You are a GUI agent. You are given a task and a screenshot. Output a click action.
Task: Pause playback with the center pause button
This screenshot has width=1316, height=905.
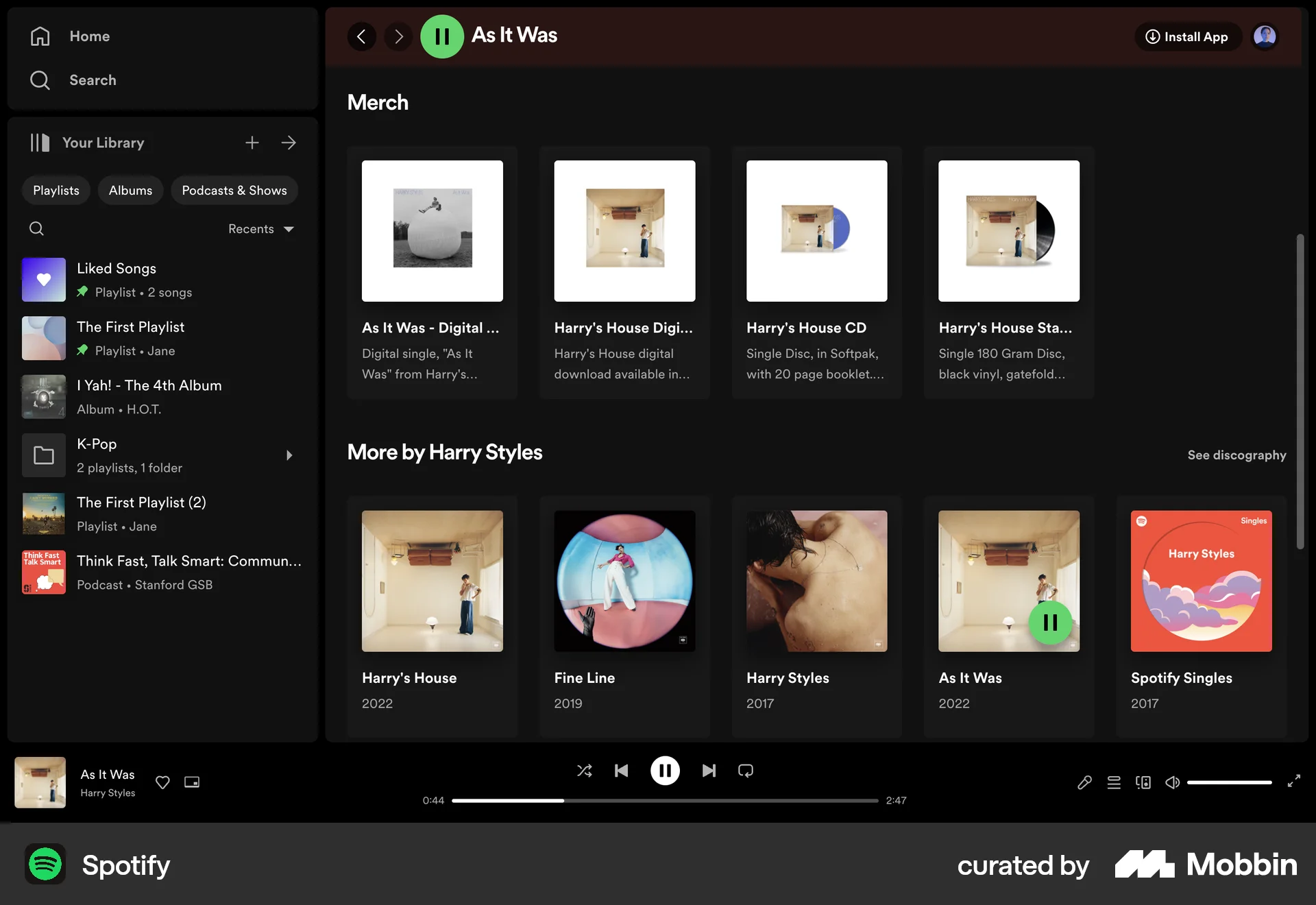(665, 770)
